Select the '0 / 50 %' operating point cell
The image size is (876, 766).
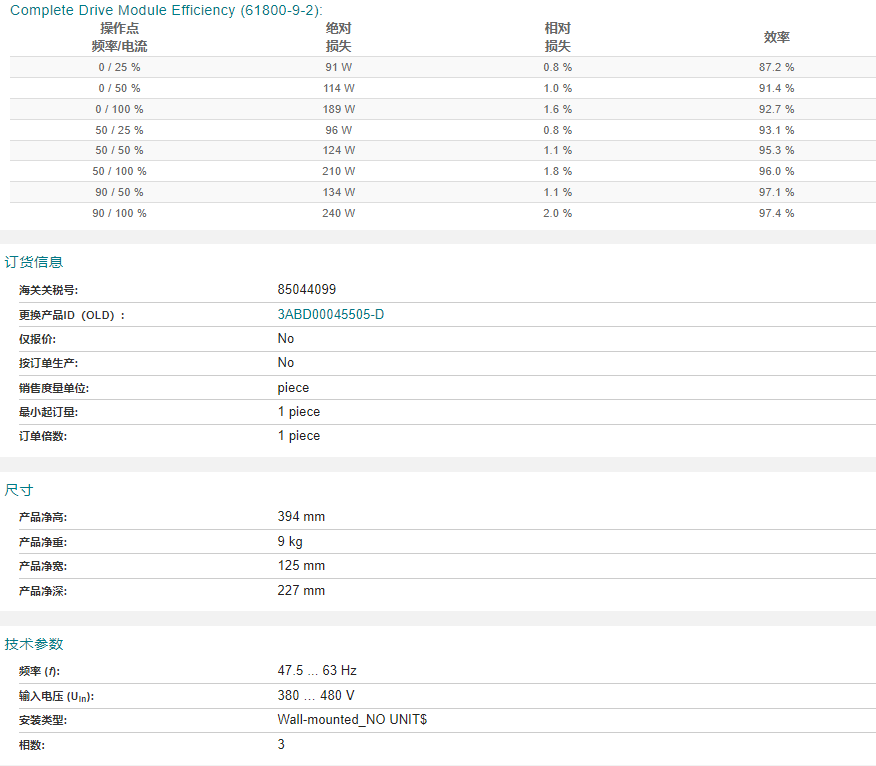click(119, 88)
